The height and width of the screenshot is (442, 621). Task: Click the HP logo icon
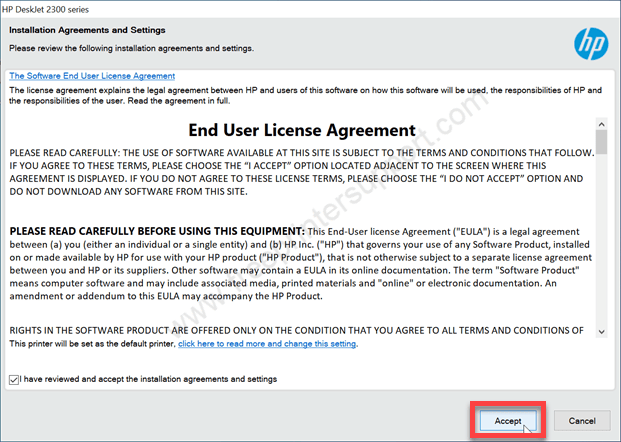point(591,44)
